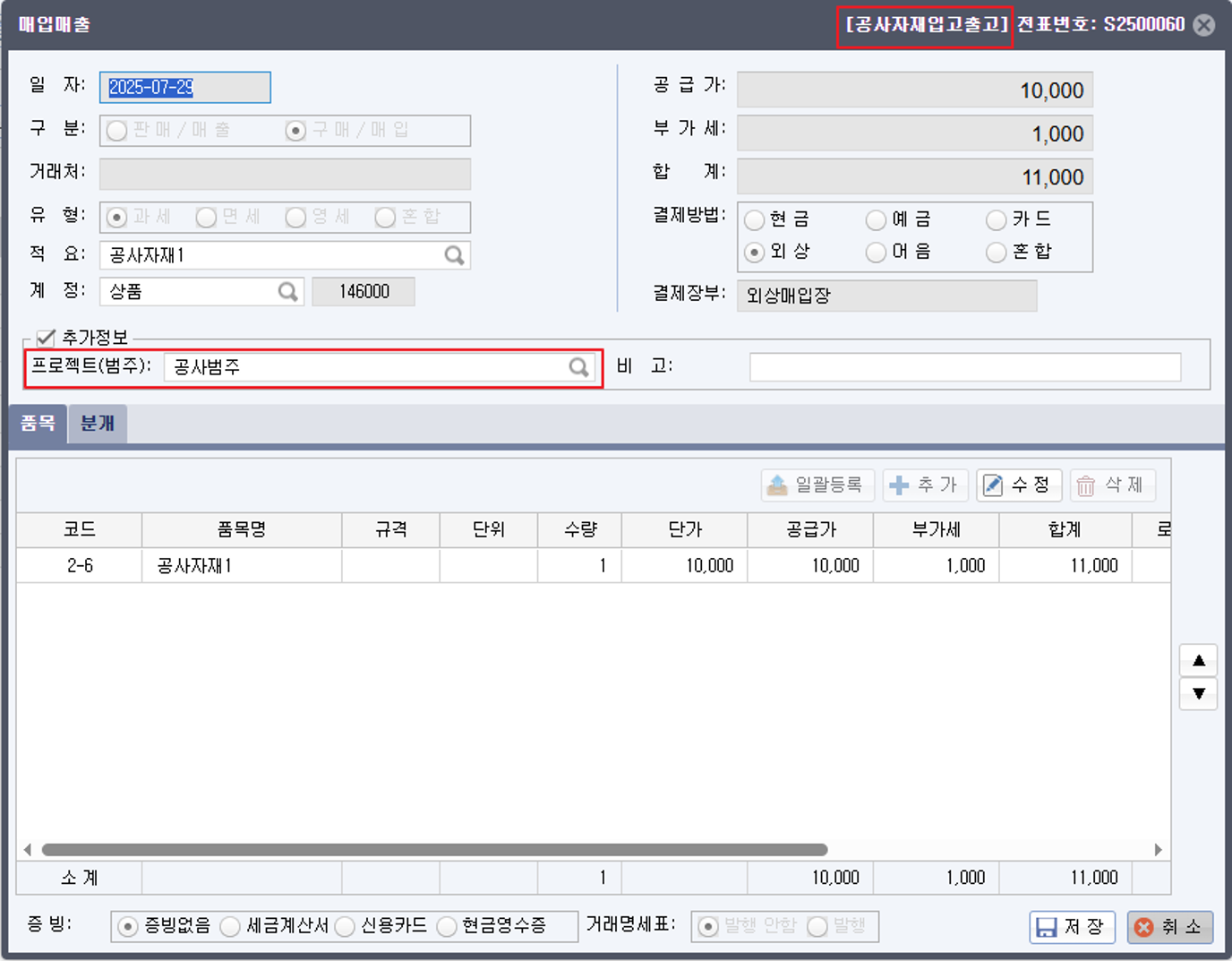Screen dimensions: 1232x961
Task: Select the 발행 option under 거래명세표
Action: click(x=816, y=927)
